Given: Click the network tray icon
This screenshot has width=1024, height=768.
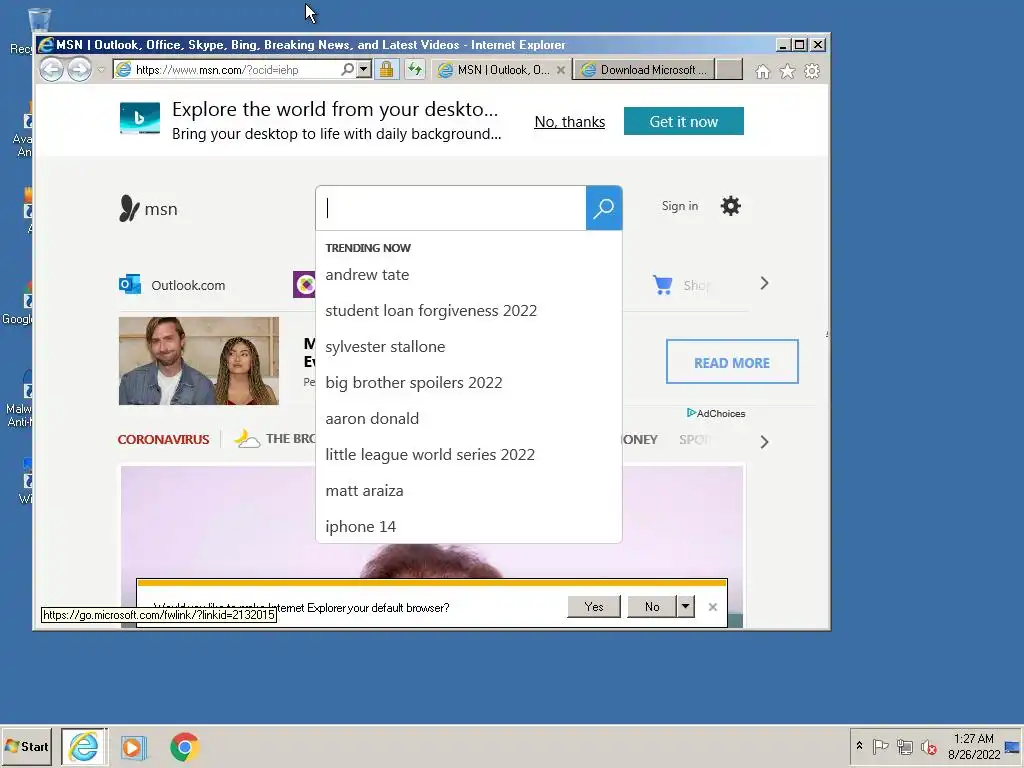Looking at the screenshot, I should pyautogui.click(x=904, y=746).
